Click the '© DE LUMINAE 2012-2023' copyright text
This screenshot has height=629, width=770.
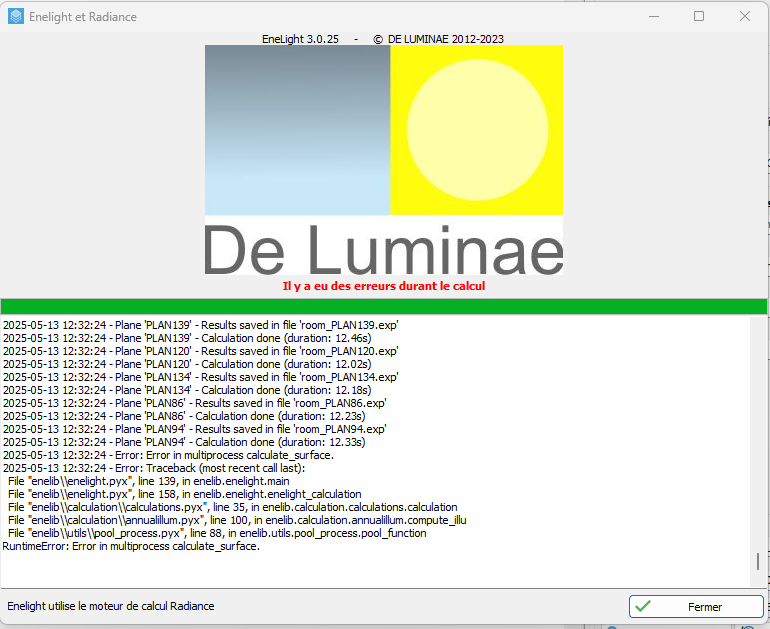point(439,39)
